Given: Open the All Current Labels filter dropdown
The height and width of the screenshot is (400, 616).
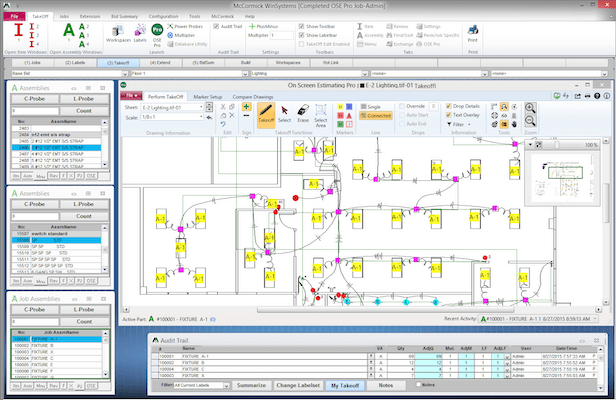Looking at the screenshot, I should [x=226, y=385].
